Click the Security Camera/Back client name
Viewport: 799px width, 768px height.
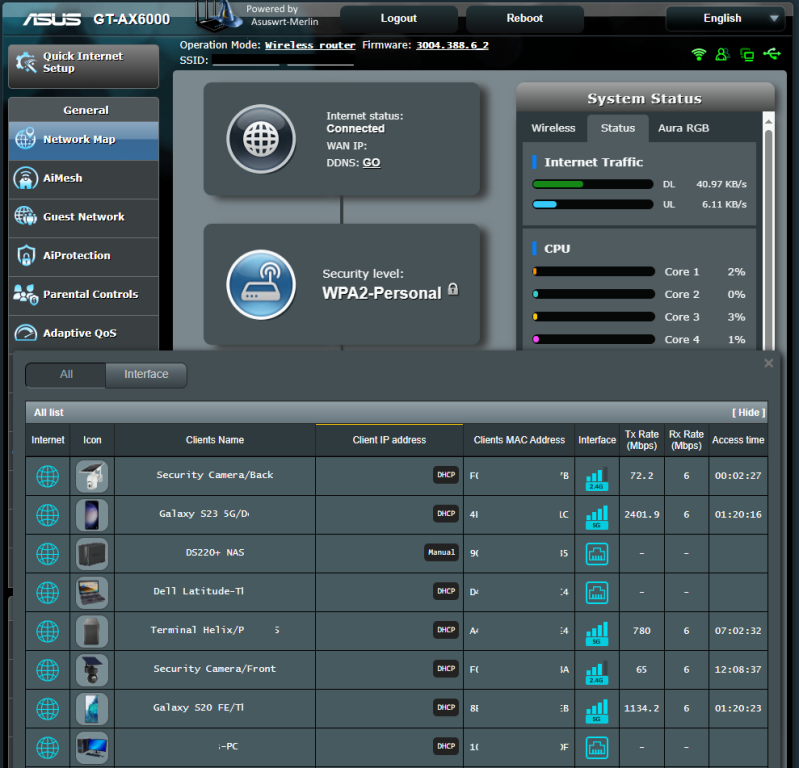215,475
